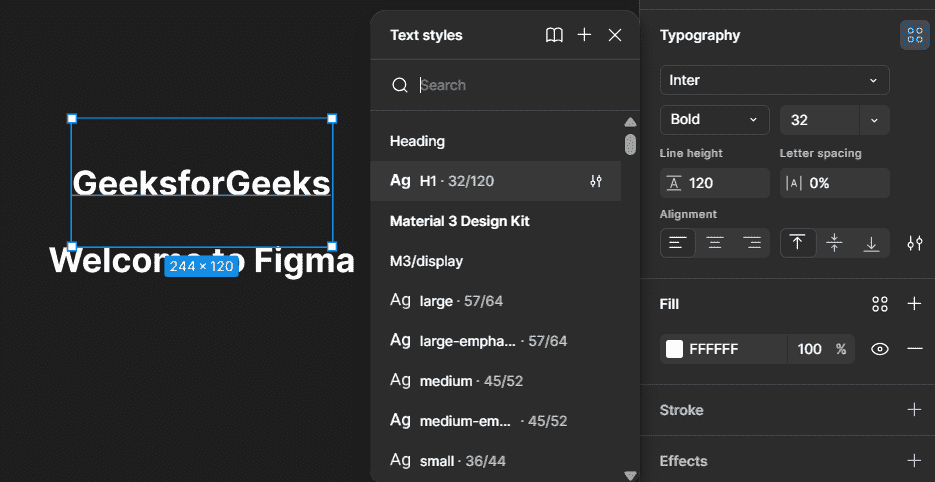Click the Welcome to Figma text
Viewport: 935px width, 482px height.
click(202, 261)
